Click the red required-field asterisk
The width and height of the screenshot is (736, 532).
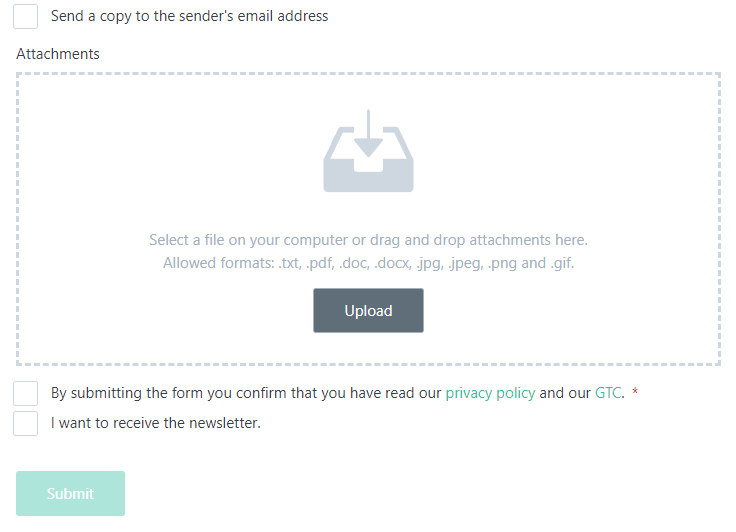[x=635, y=392]
